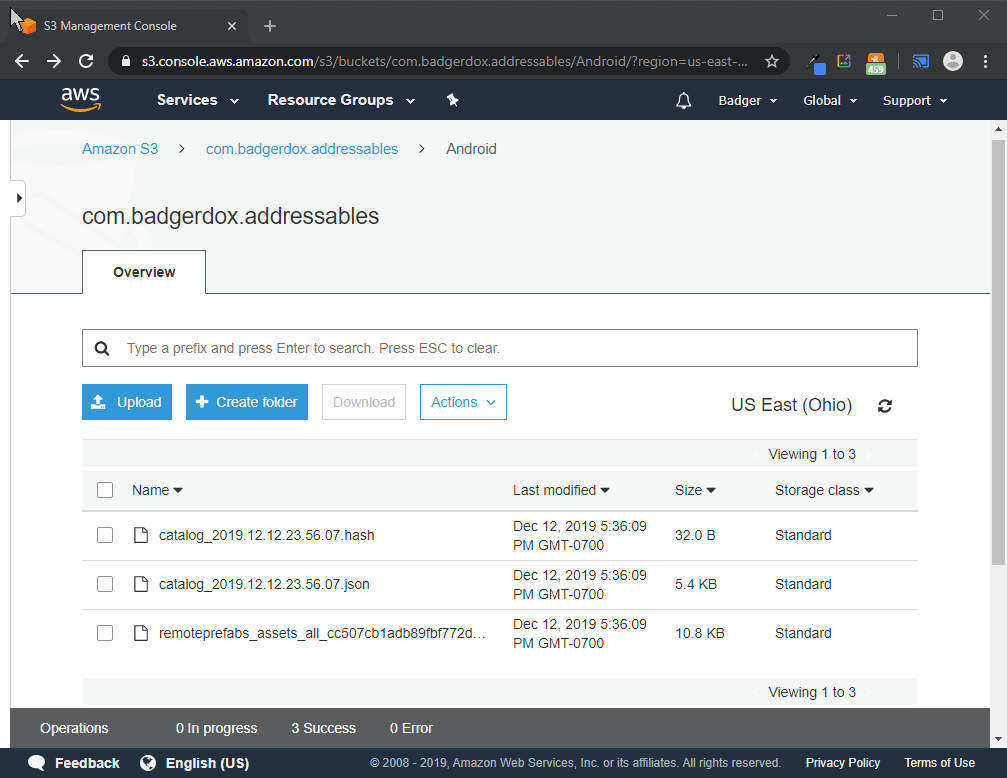Click the file icon of catalog .json row

coord(141,584)
